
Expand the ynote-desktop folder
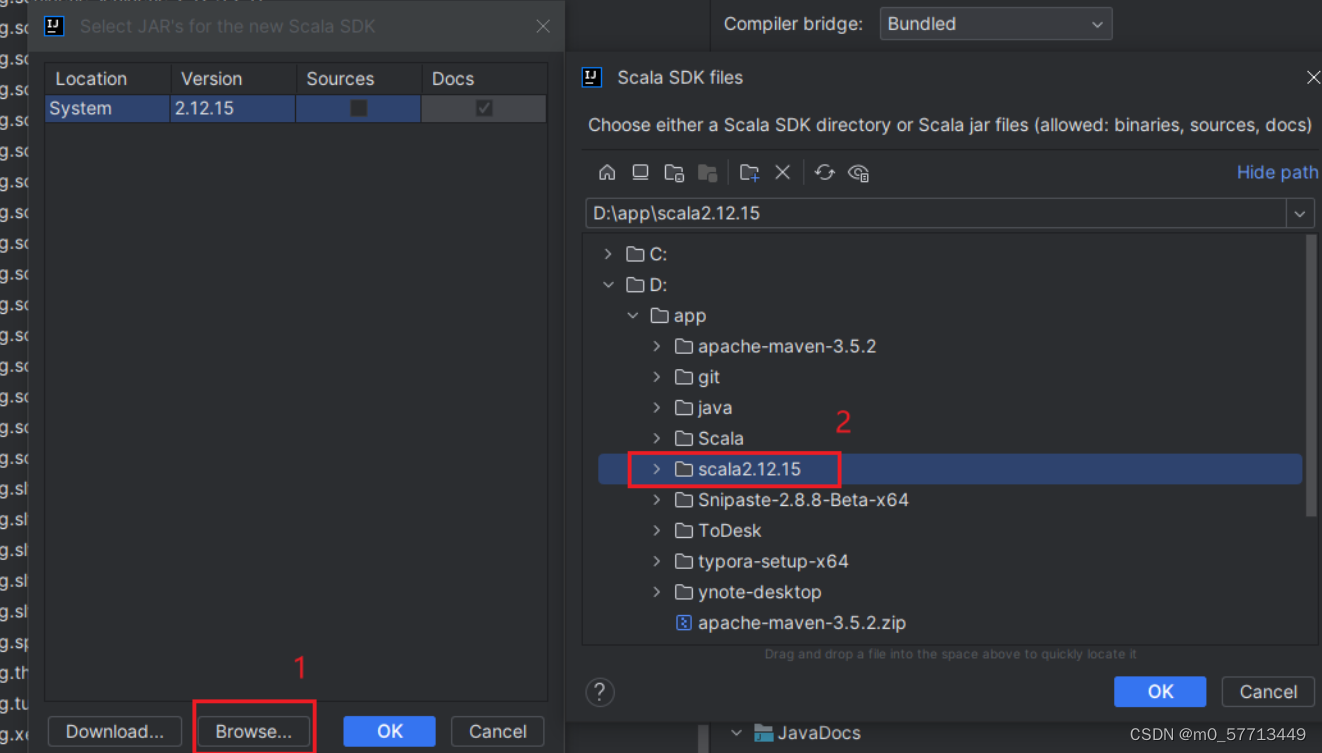point(657,592)
